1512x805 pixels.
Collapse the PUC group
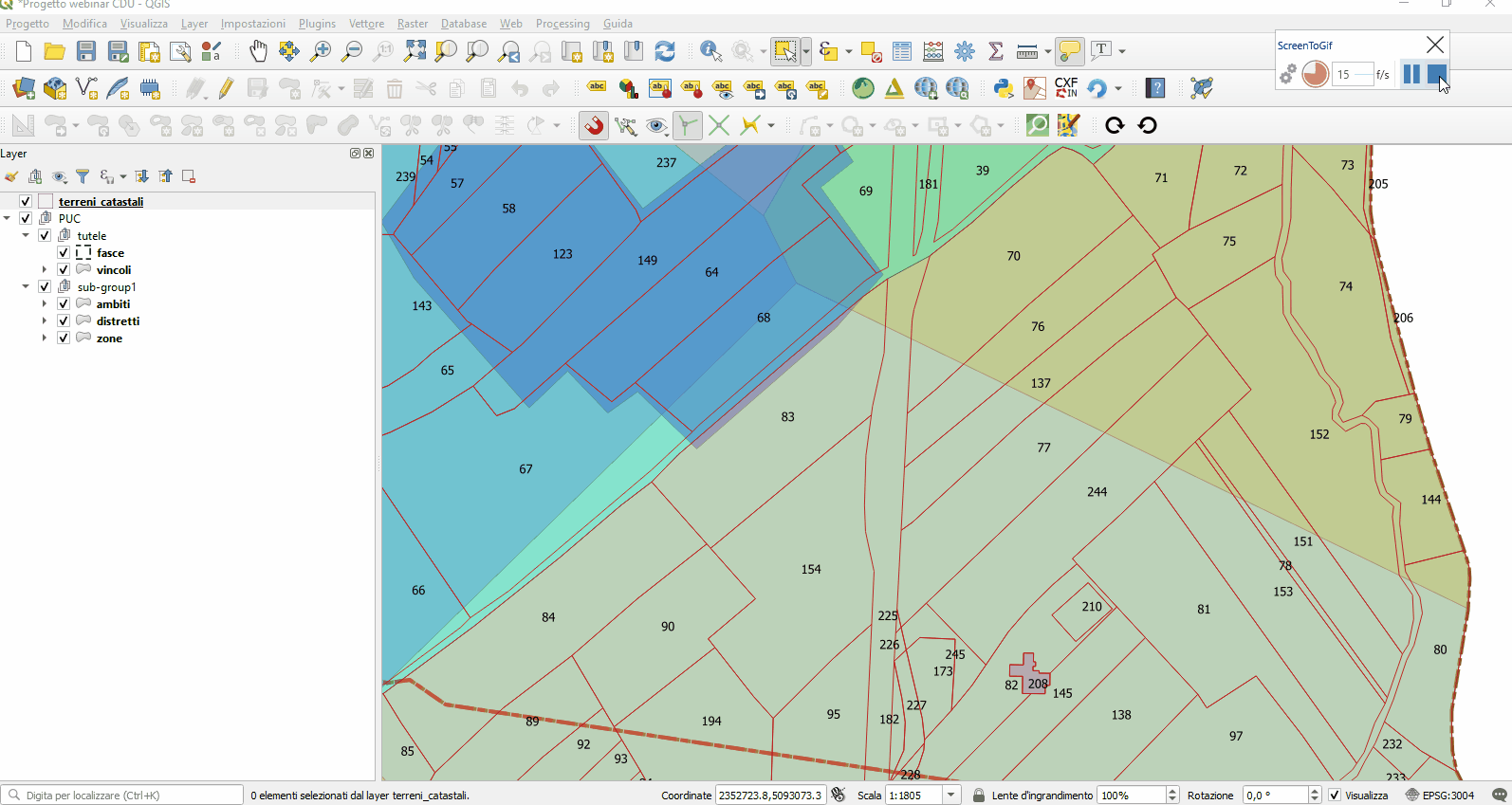[8, 218]
